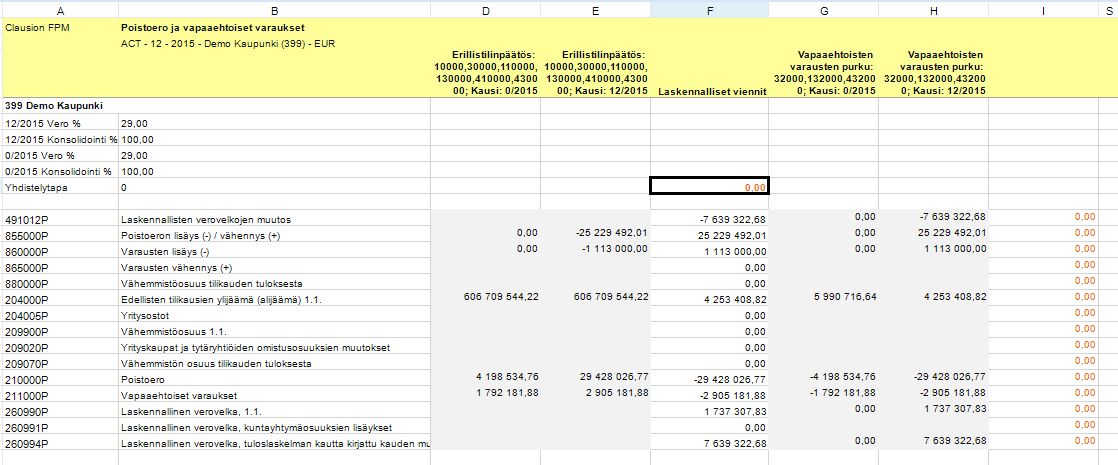Screen dimensions: 1118x465
Task: Click the title 'Poistoero ja vapaaehtoiset varaukset'
Action: point(213,29)
